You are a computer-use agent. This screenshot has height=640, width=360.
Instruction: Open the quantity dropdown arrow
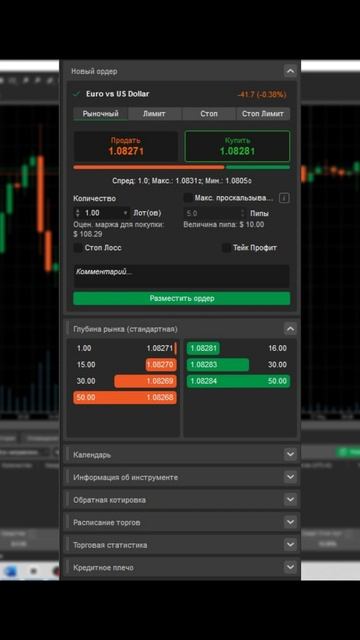[x=125, y=213]
